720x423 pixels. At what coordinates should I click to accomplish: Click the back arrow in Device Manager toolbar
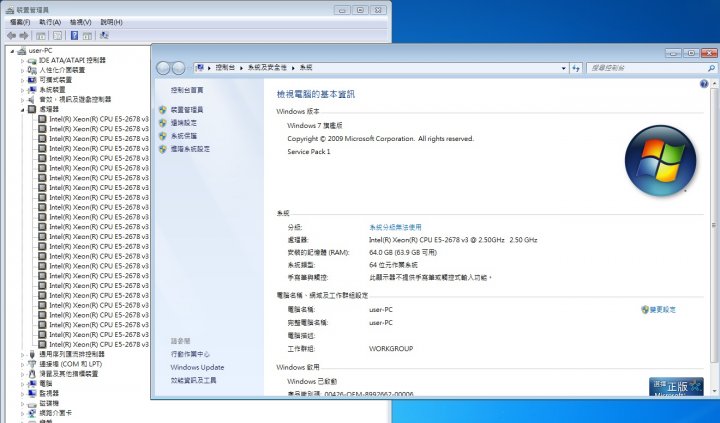pyautogui.click(x=11, y=35)
